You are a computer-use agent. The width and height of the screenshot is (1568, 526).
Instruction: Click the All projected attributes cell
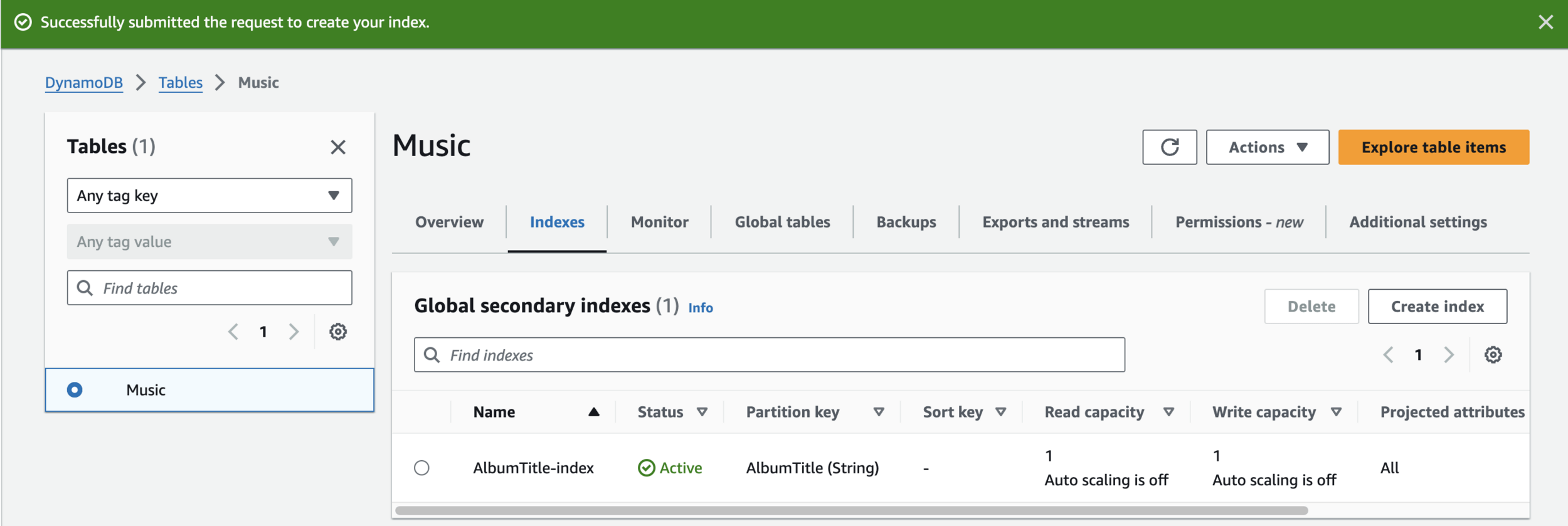point(1389,468)
